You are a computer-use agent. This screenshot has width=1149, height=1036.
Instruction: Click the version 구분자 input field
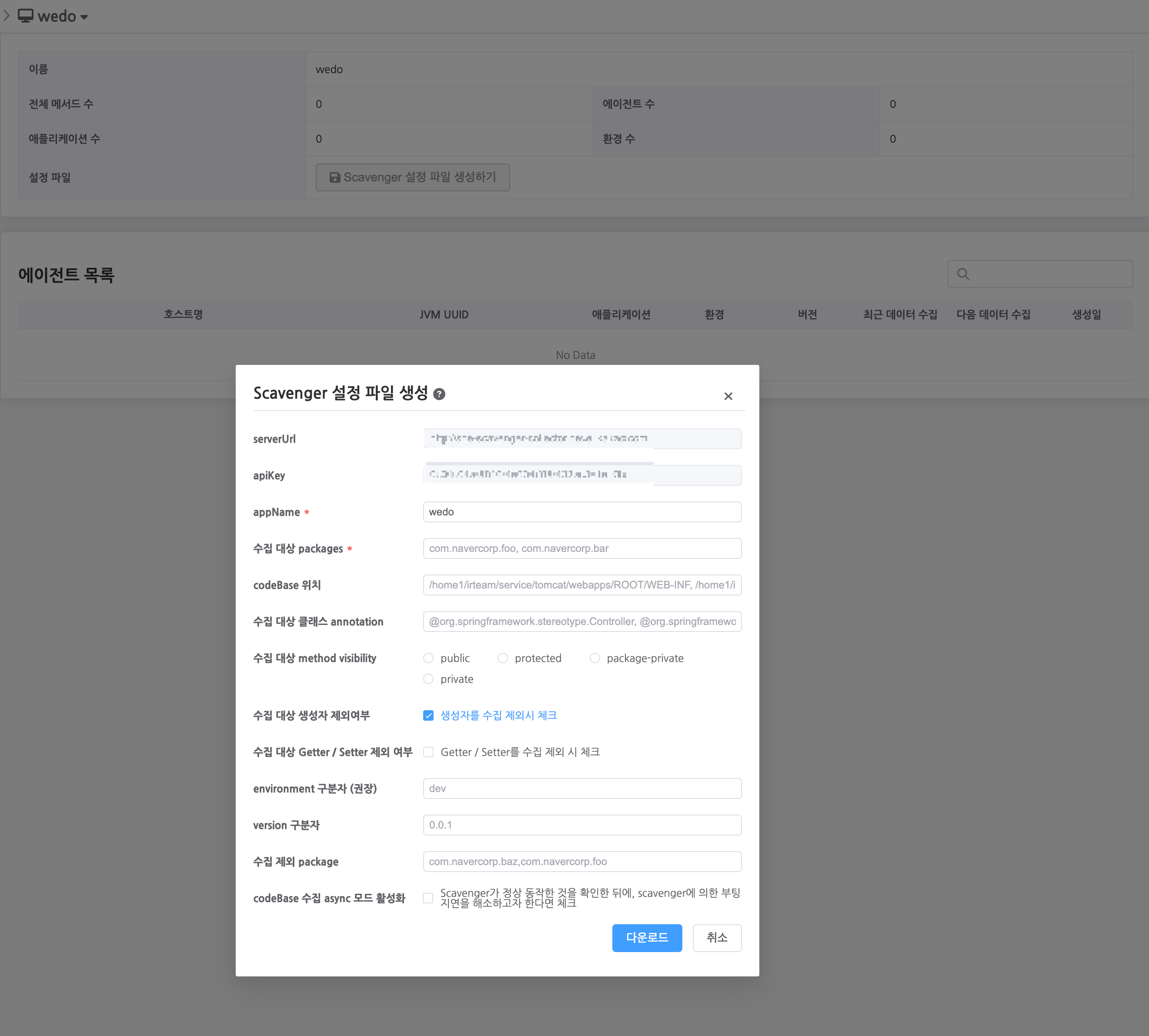point(581,825)
